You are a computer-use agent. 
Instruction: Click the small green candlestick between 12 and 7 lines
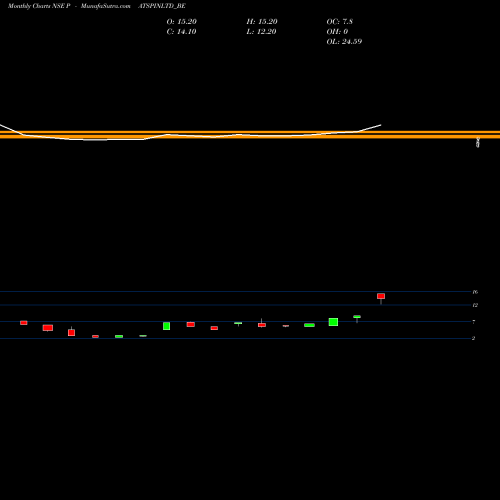(357, 317)
